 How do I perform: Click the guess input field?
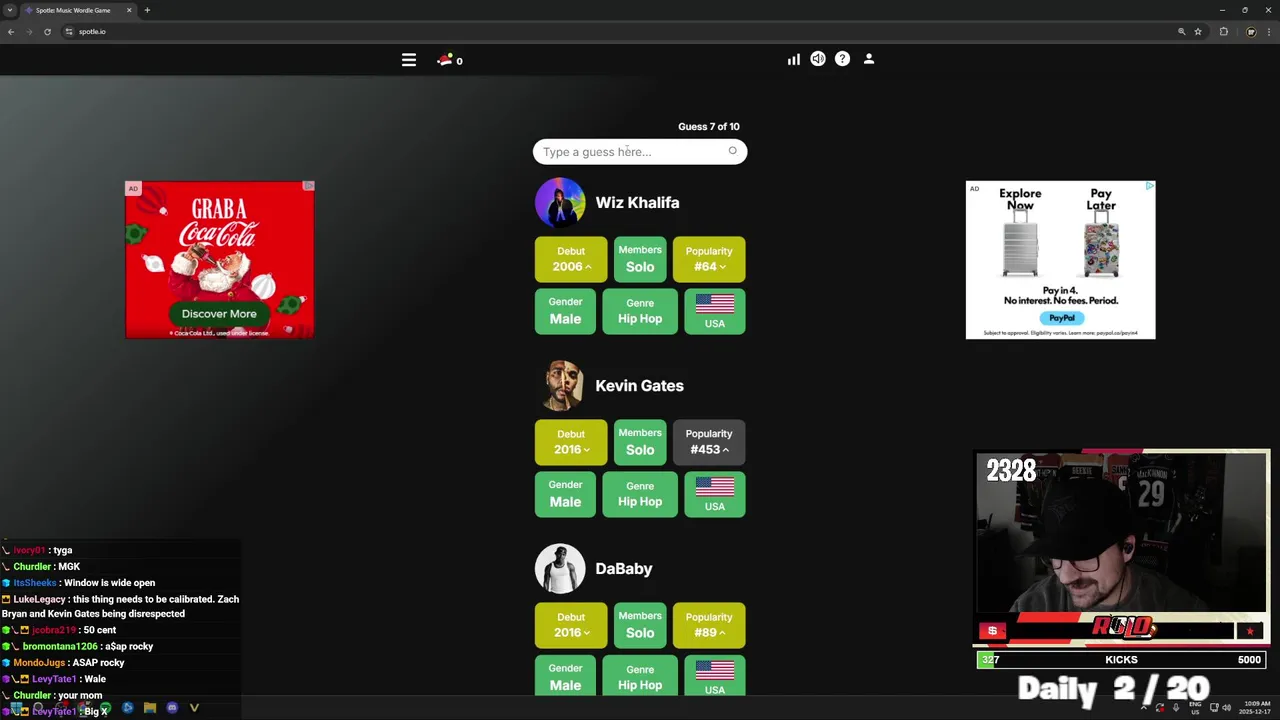(x=640, y=152)
